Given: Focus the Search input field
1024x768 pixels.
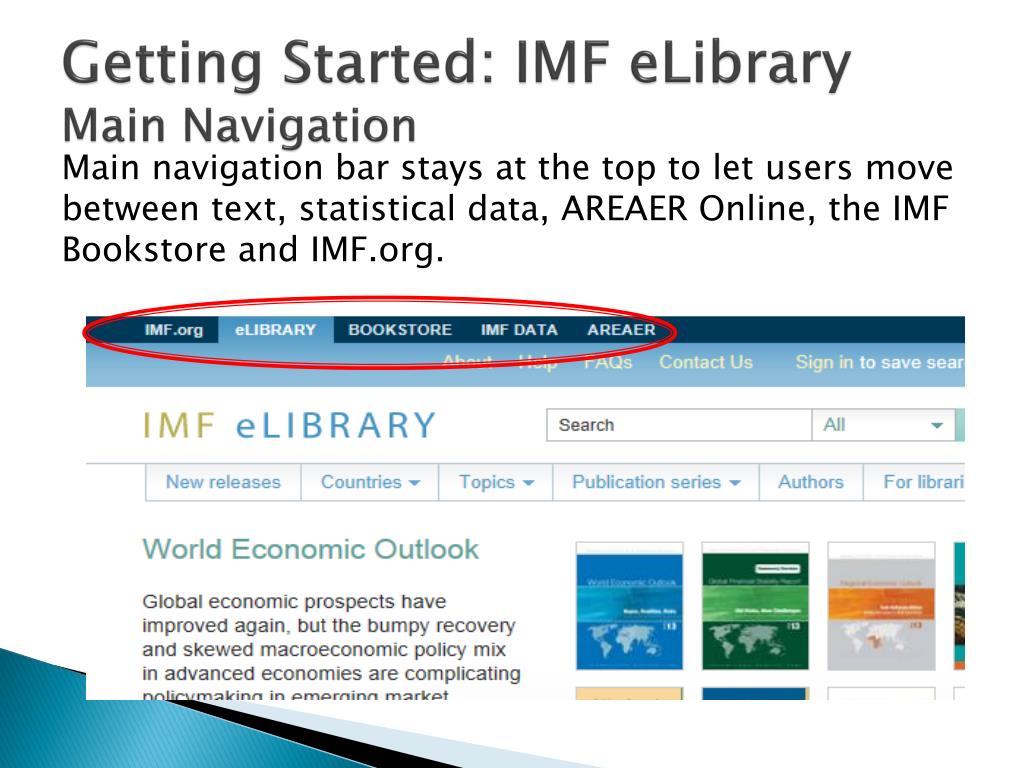Looking at the screenshot, I should (x=679, y=425).
